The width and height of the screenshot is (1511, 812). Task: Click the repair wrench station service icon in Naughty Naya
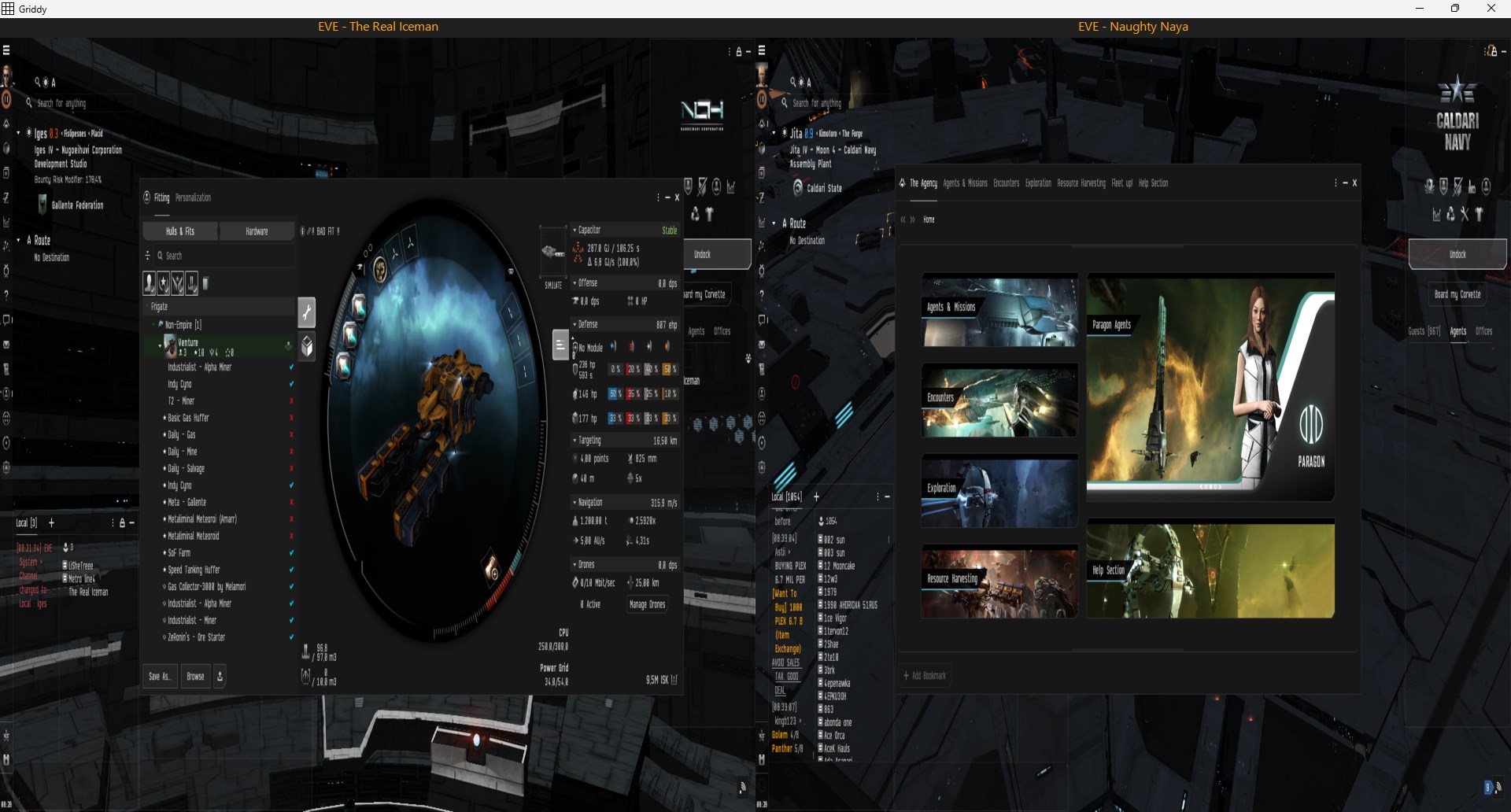1465,214
